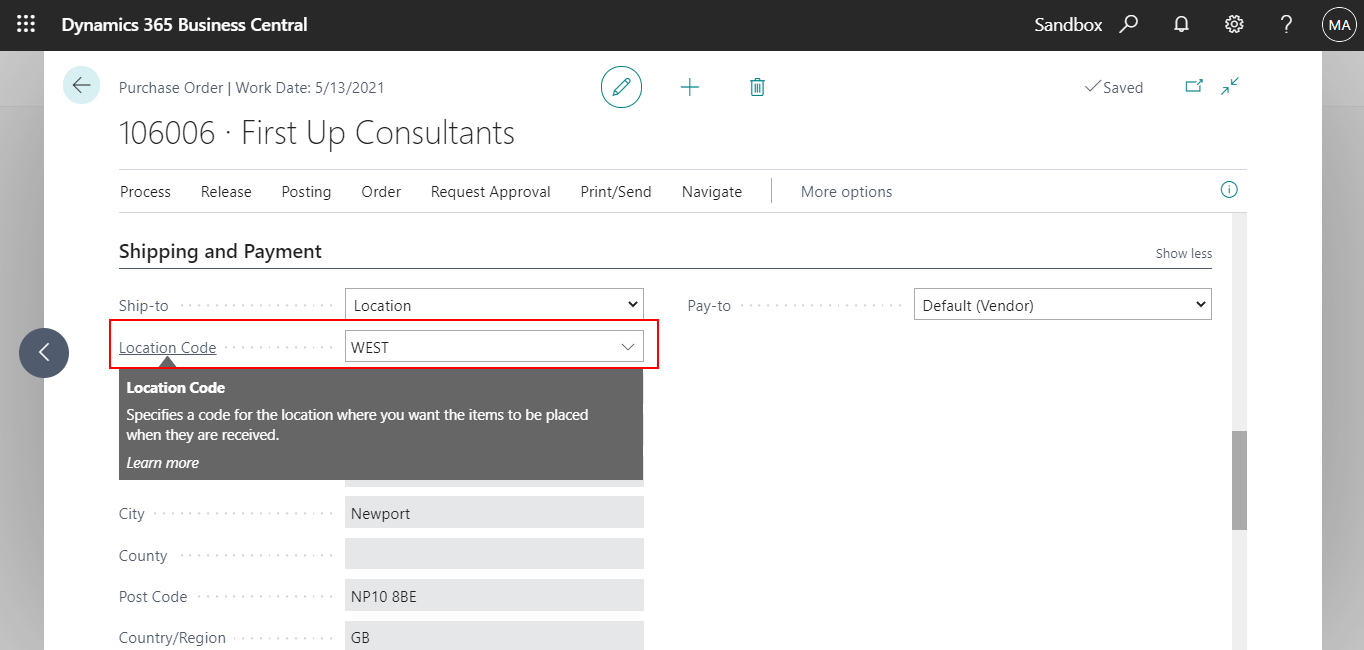Screen dimensions: 1364x650
Task: Delete the purchase order using the trash icon
Action: click(x=757, y=87)
